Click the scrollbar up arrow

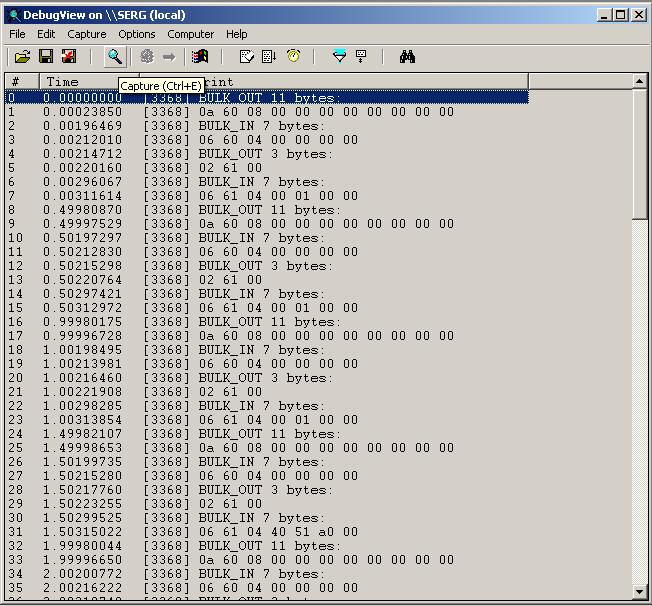click(640, 81)
